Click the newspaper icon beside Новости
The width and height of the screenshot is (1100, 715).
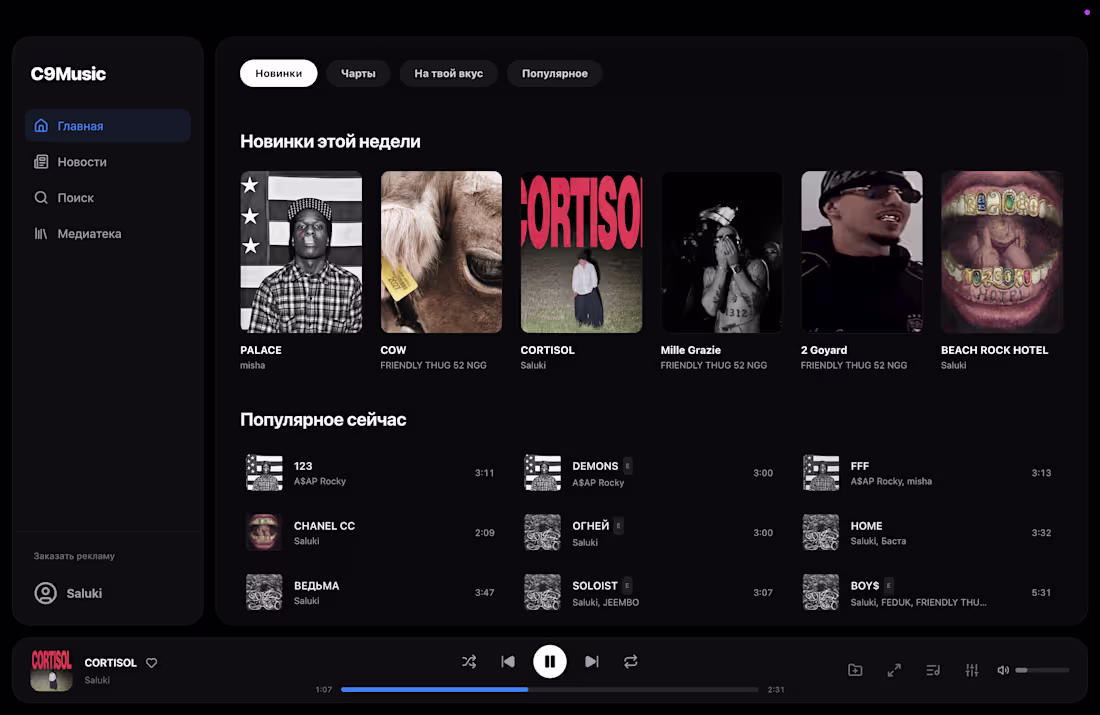(x=41, y=161)
